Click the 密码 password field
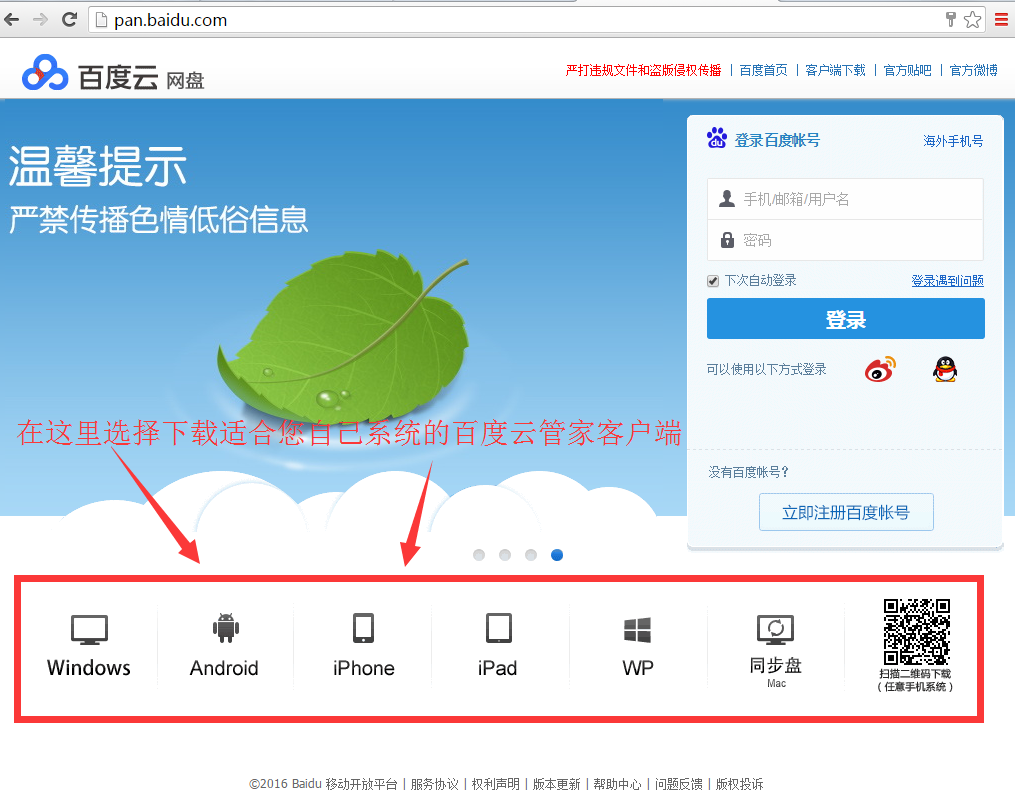Image resolution: width=1015 pixels, height=807 pixels. (845, 240)
